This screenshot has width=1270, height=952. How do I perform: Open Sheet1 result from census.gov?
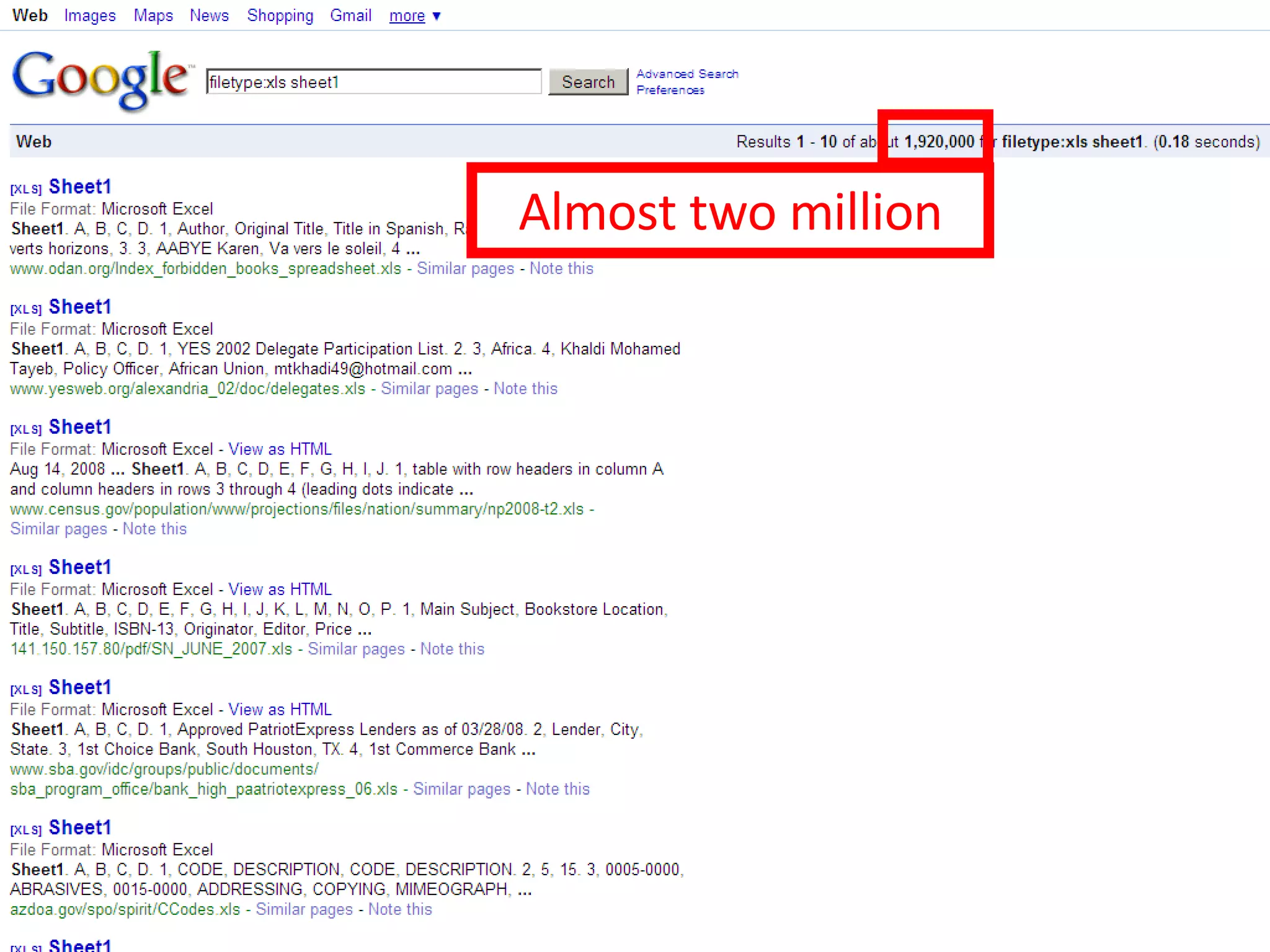pyautogui.click(x=80, y=427)
